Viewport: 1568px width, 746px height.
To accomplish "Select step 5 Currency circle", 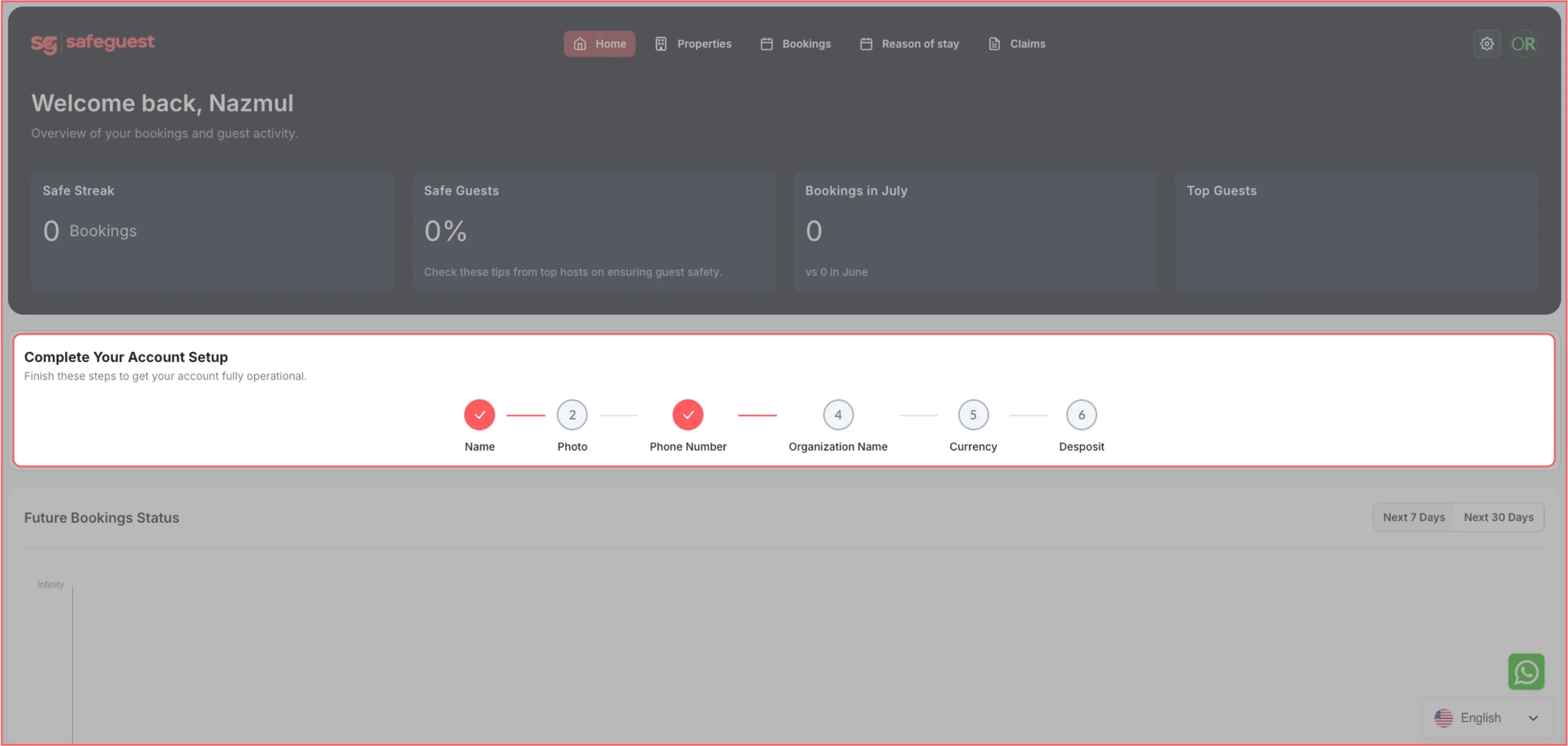I will click(x=973, y=415).
